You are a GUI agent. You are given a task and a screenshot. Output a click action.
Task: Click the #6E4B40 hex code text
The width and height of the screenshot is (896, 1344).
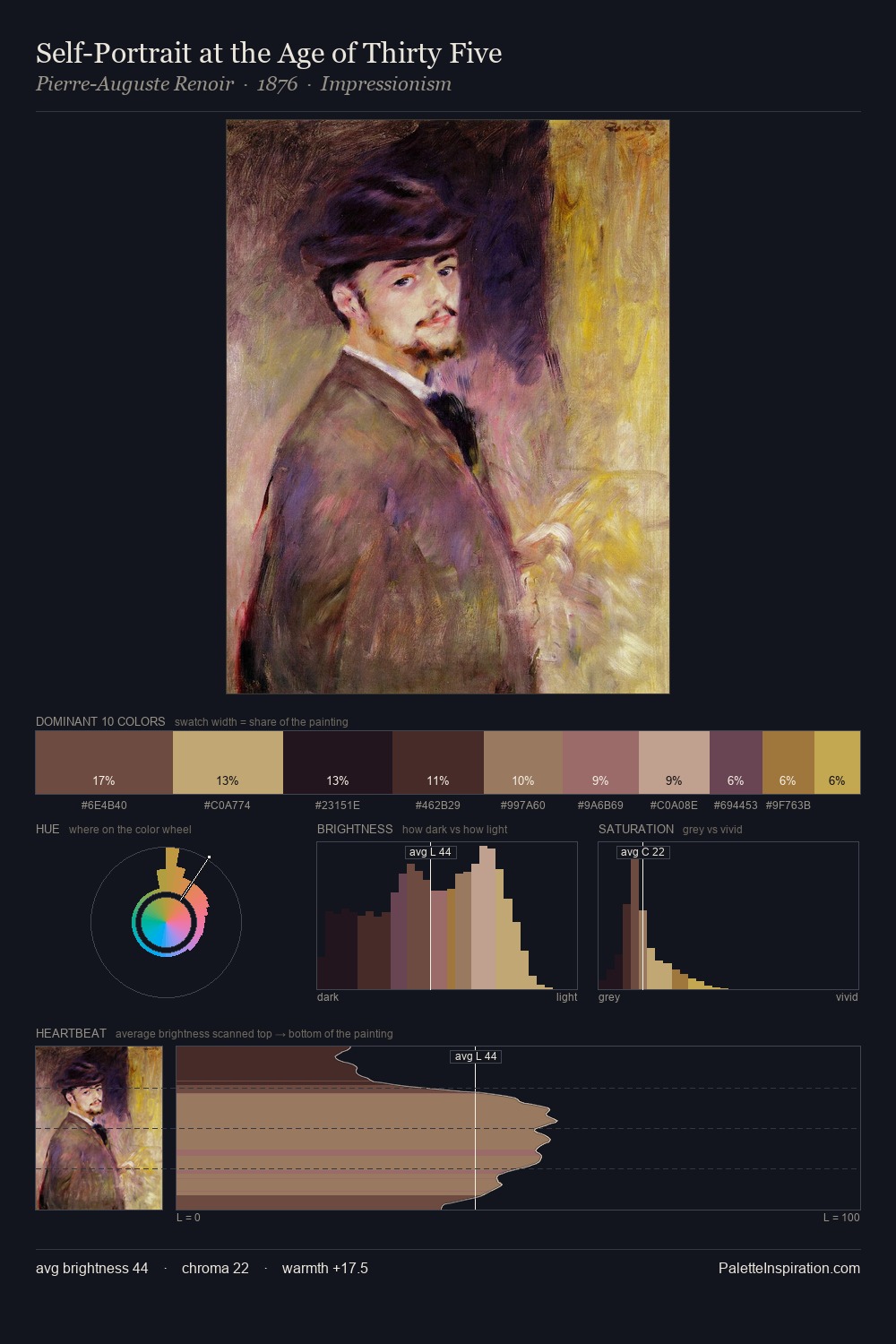104,806
